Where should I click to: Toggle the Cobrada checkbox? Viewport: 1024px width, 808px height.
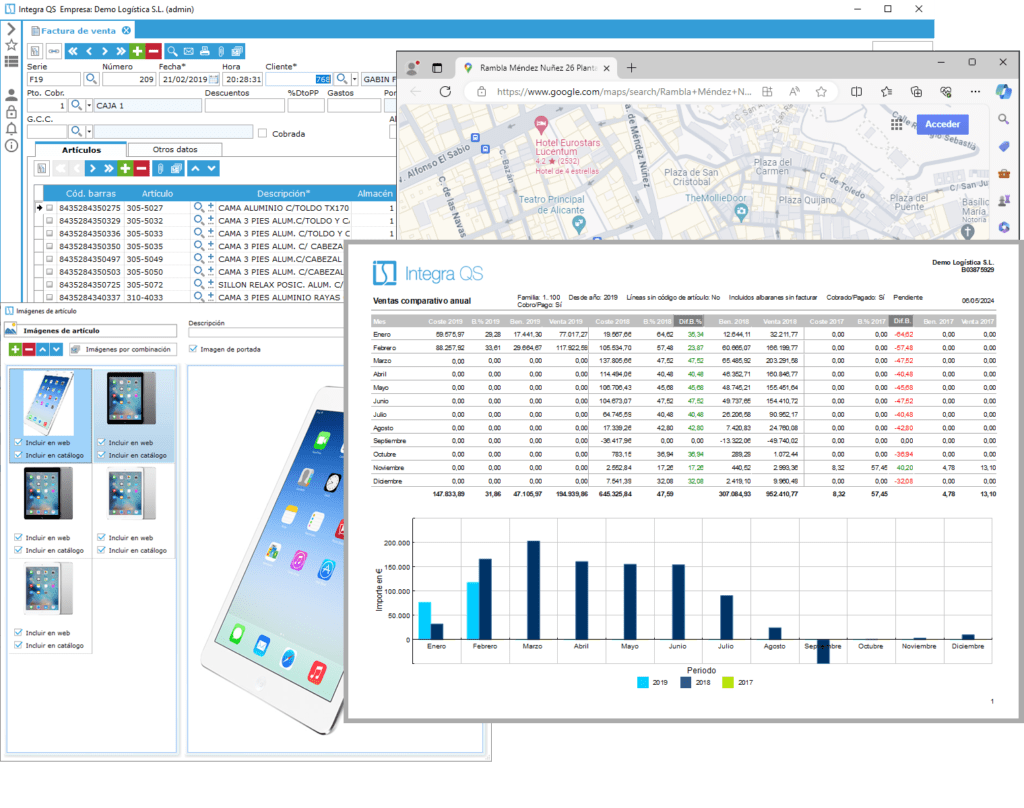point(263,133)
